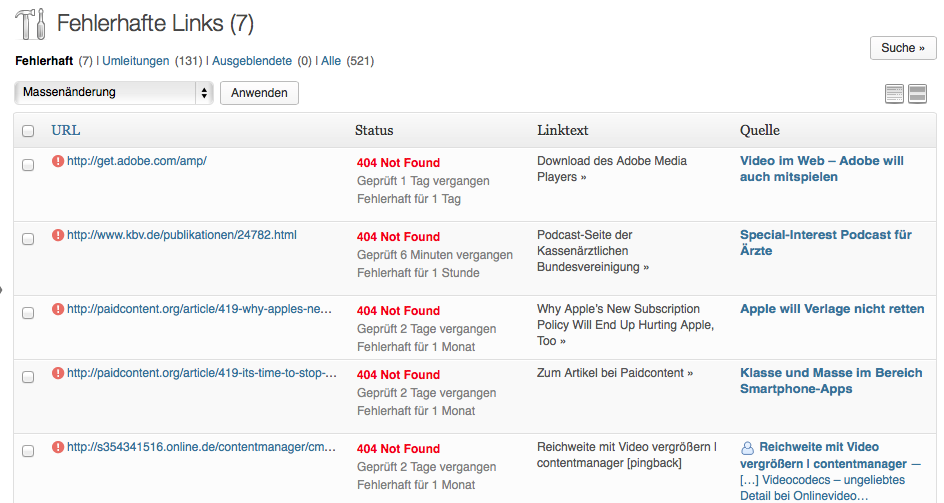The height and width of the screenshot is (503, 944).
Task: Click error icon for paidcontent its-time-to-stop link
Action: pyautogui.click(x=58, y=373)
